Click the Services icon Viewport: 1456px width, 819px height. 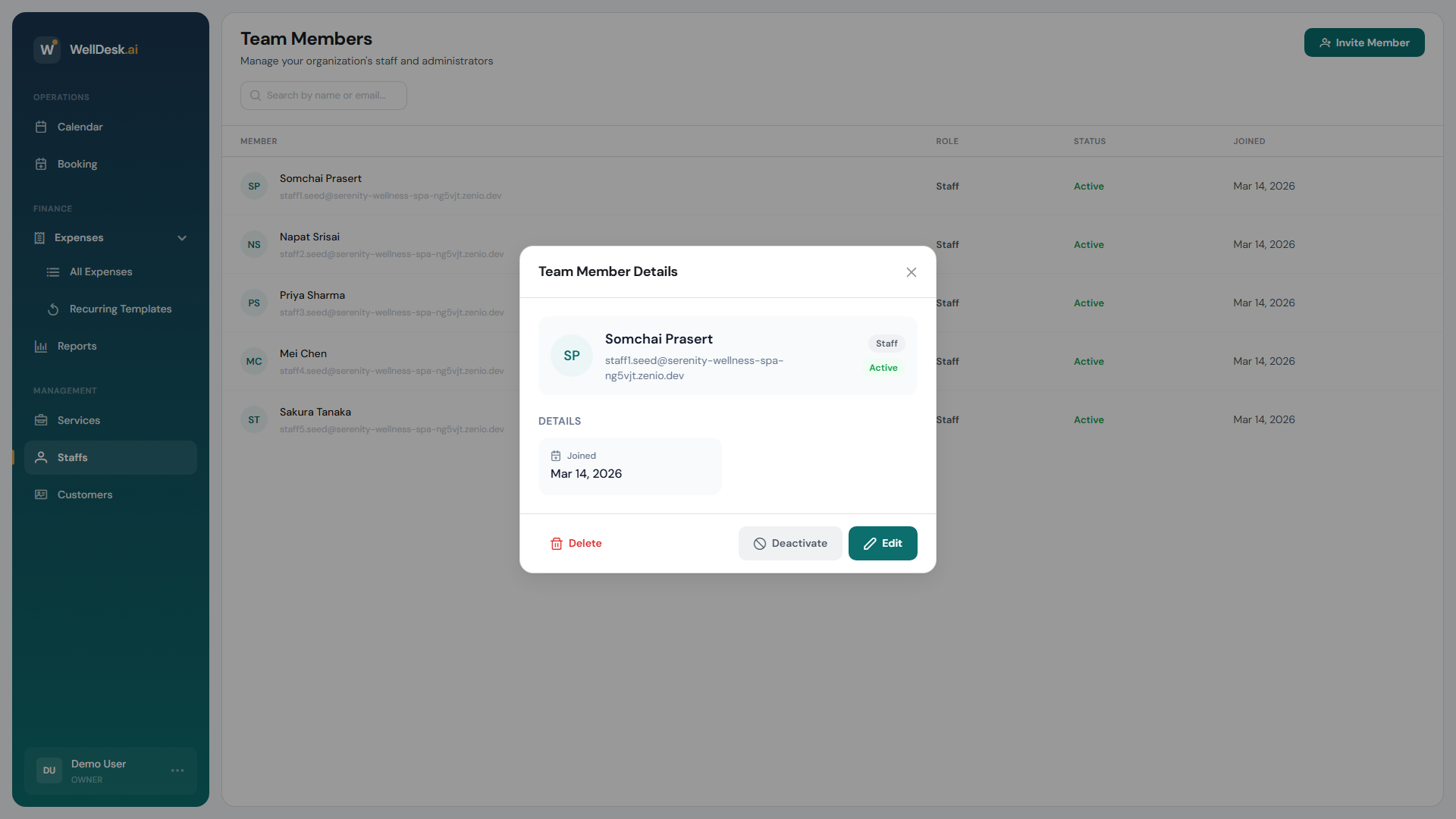(42, 420)
